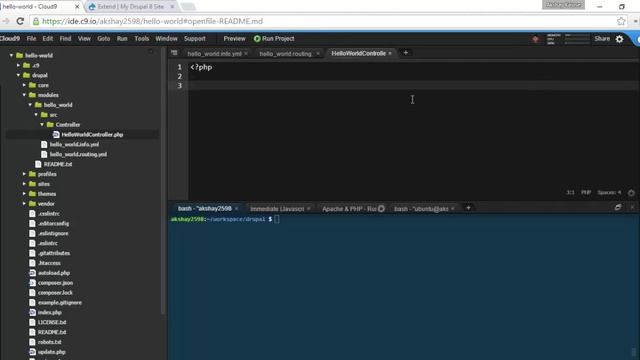Select README.txt under the modules folder

(58, 164)
